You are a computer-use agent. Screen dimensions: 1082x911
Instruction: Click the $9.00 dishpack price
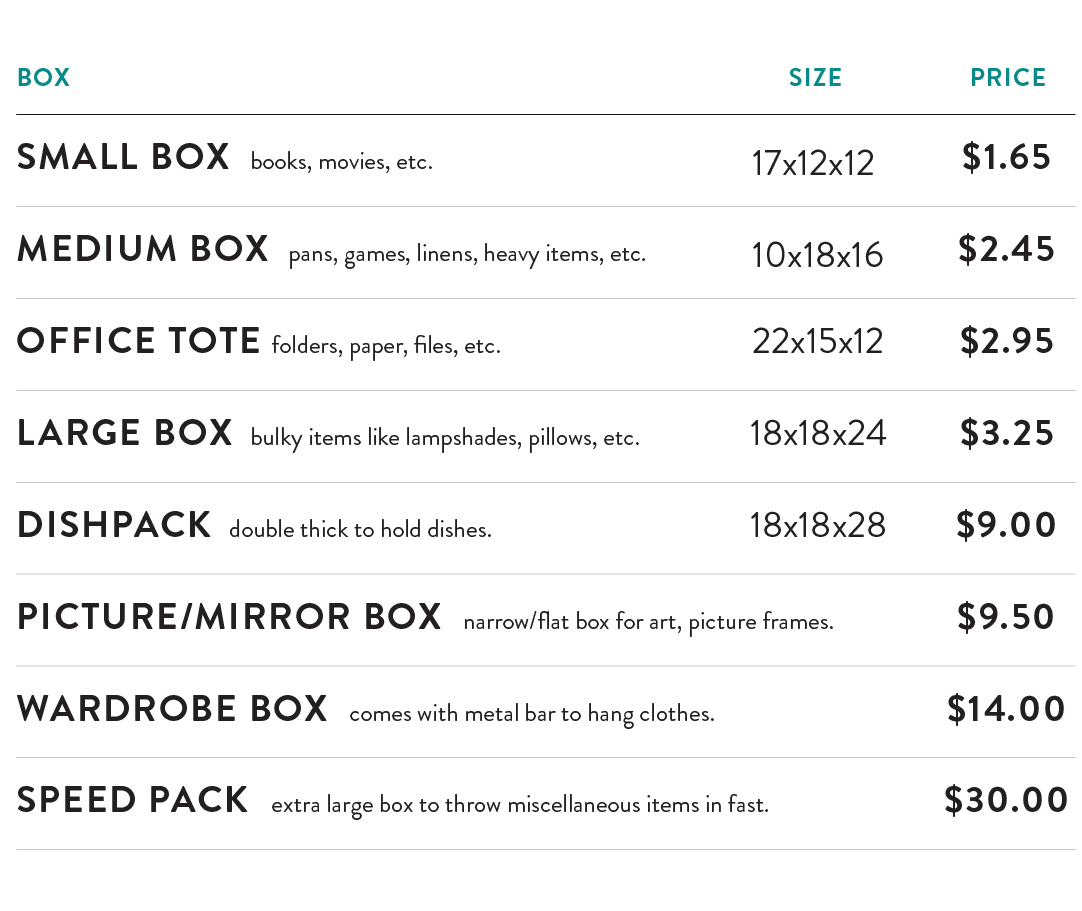(x=1007, y=525)
